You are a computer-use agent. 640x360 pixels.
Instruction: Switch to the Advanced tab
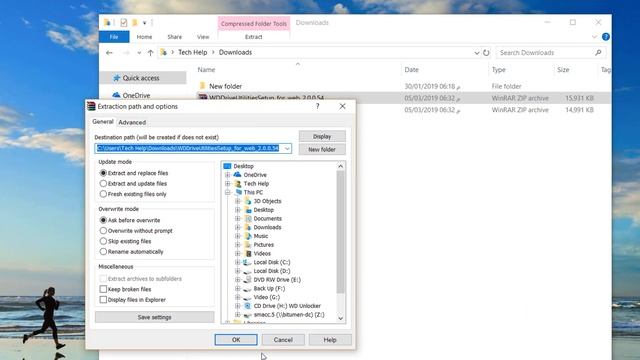click(x=132, y=122)
